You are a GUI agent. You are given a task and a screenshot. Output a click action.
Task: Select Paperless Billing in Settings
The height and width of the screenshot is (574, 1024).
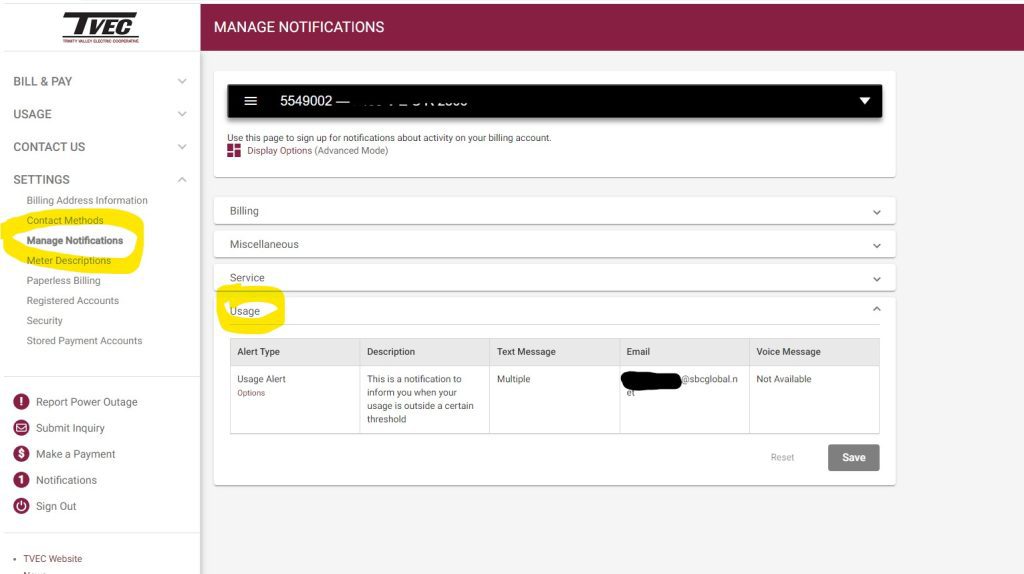tap(64, 281)
